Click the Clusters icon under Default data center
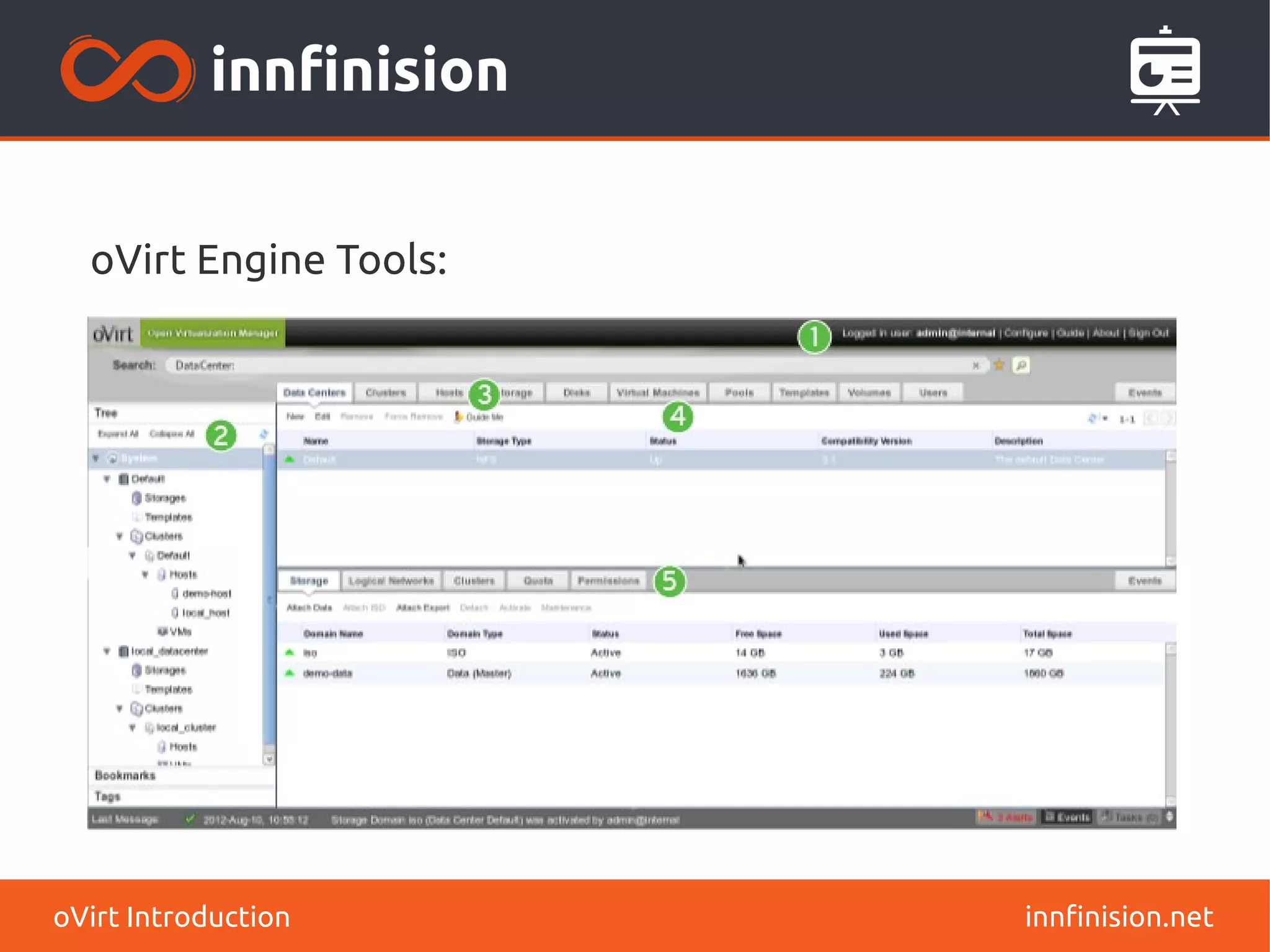 pos(136,536)
